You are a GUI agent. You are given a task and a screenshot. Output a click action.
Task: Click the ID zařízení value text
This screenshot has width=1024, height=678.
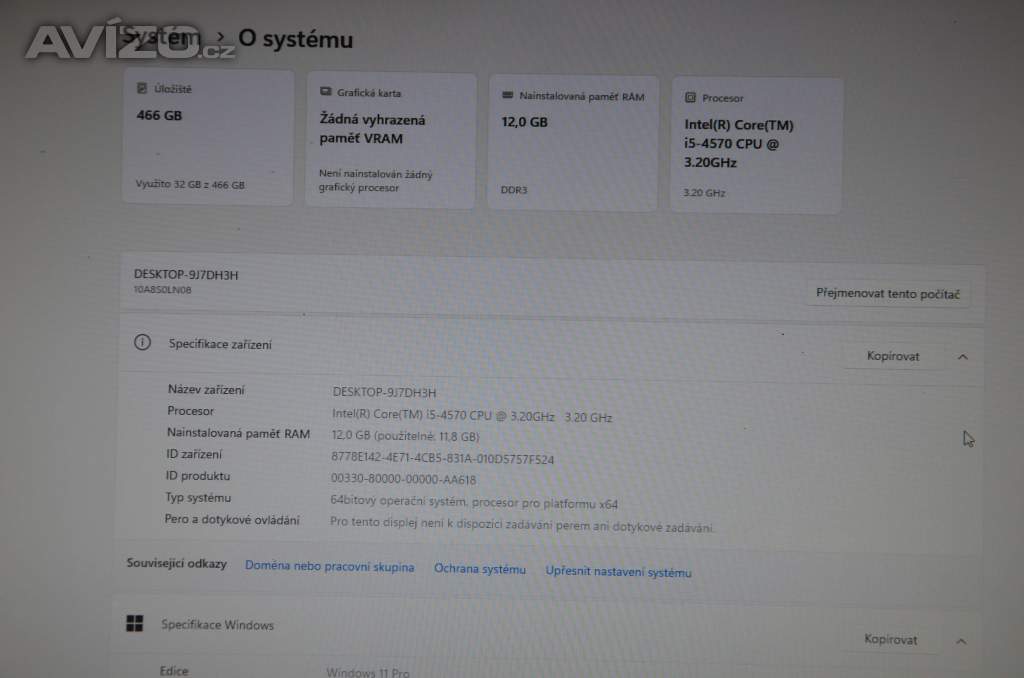click(442, 459)
